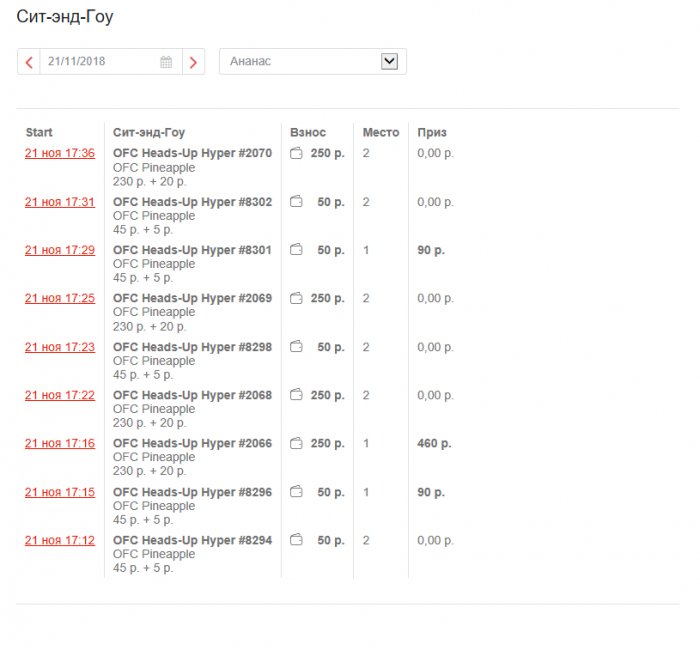Open the 21 ноя 17:23 tournament link

60,347
